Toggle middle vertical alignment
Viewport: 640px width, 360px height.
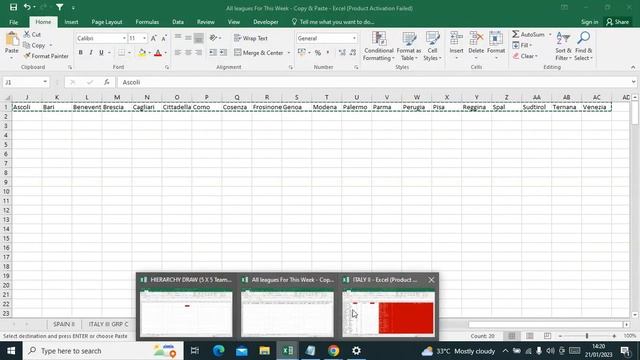[x=188, y=38]
